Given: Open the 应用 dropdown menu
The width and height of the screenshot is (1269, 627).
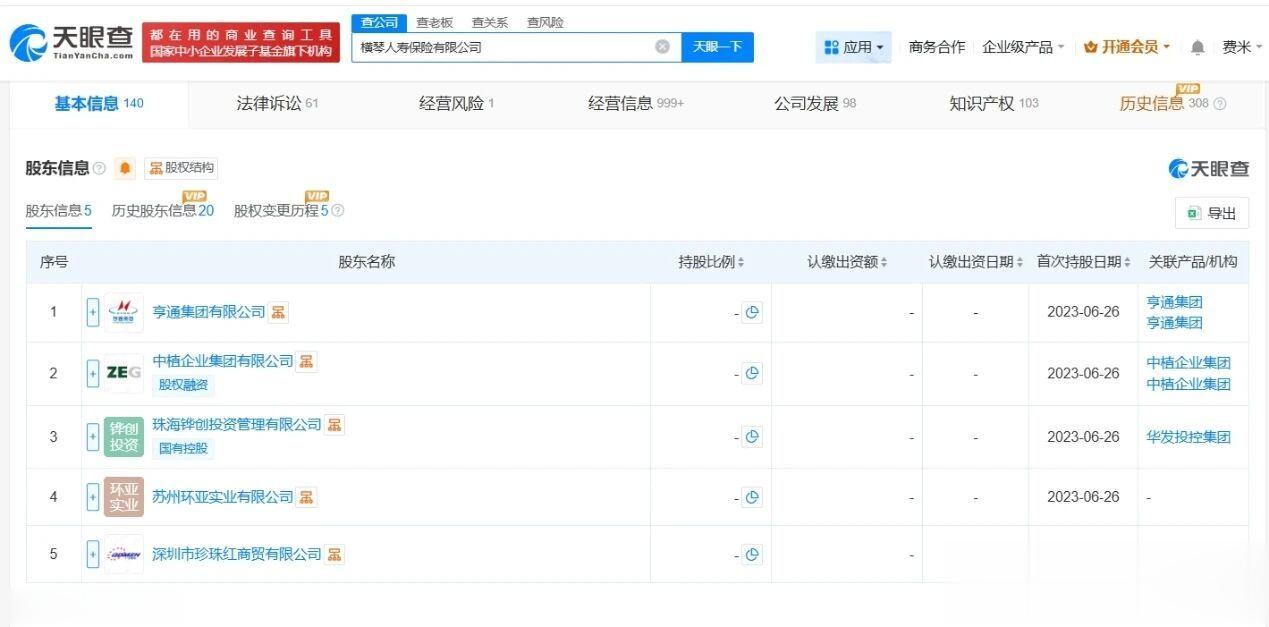Looking at the screenshot, I should click(853, 47).
